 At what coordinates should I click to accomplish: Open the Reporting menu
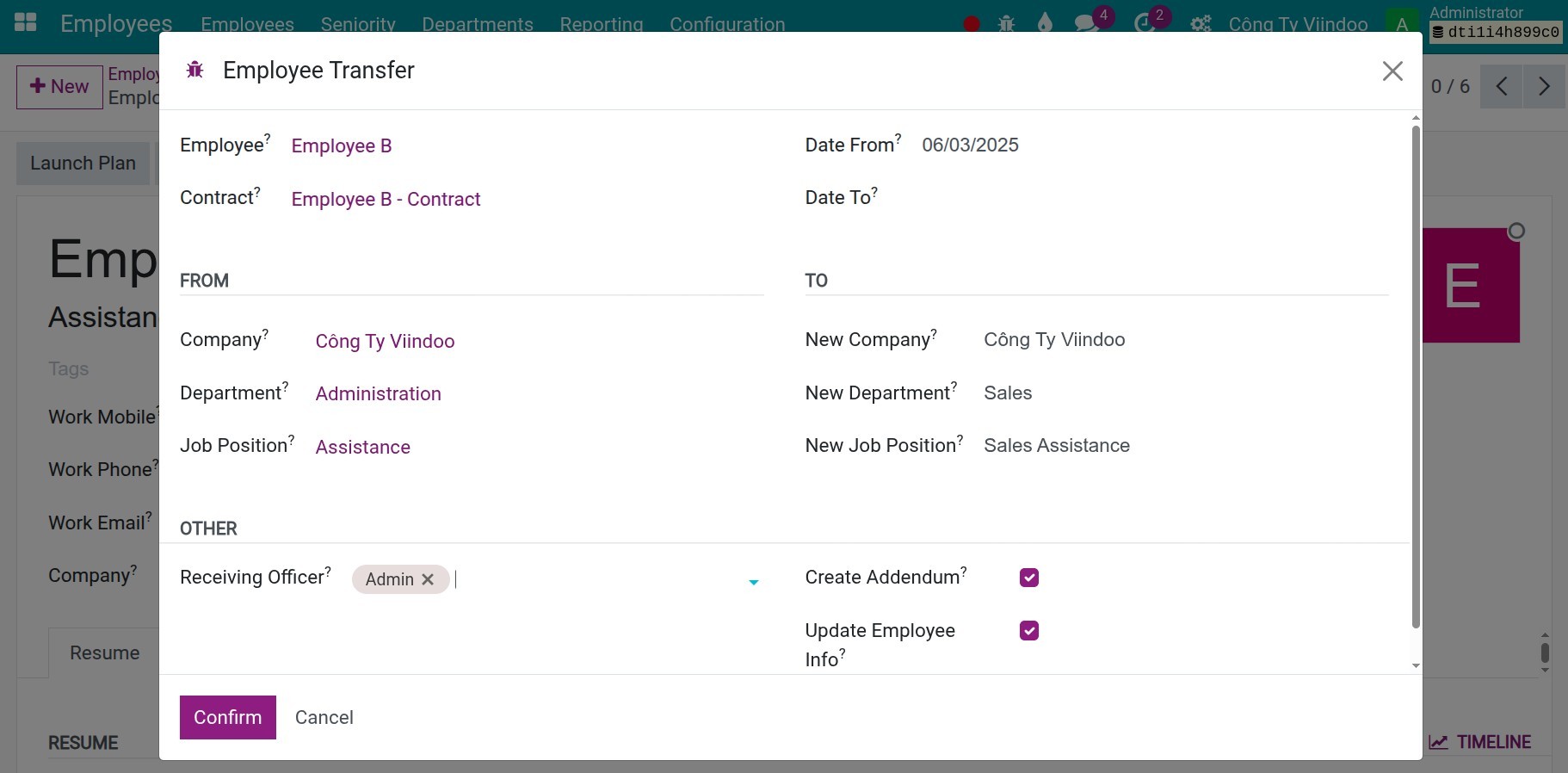click(x=602, y=24)
